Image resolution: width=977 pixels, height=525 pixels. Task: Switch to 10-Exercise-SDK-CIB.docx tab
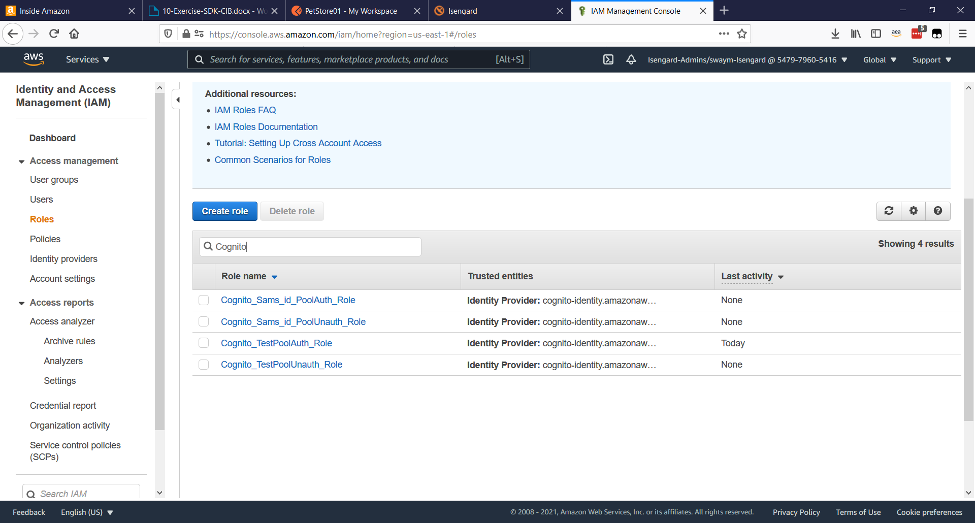(214, 11)
